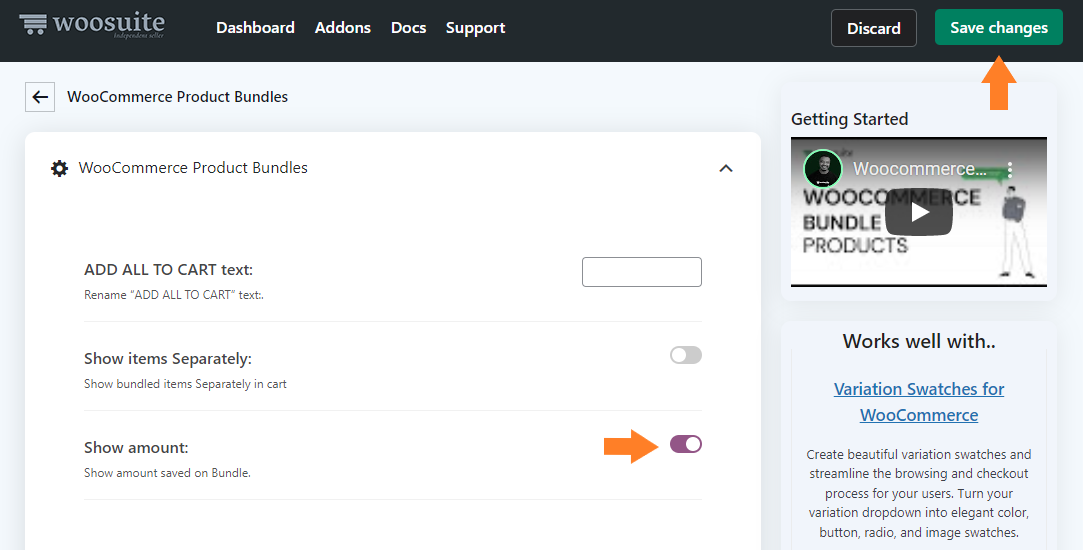The image size is (1083, 550).
Task: Click 'Show amount saved on Bundle.' description
Action: [167, 473]
